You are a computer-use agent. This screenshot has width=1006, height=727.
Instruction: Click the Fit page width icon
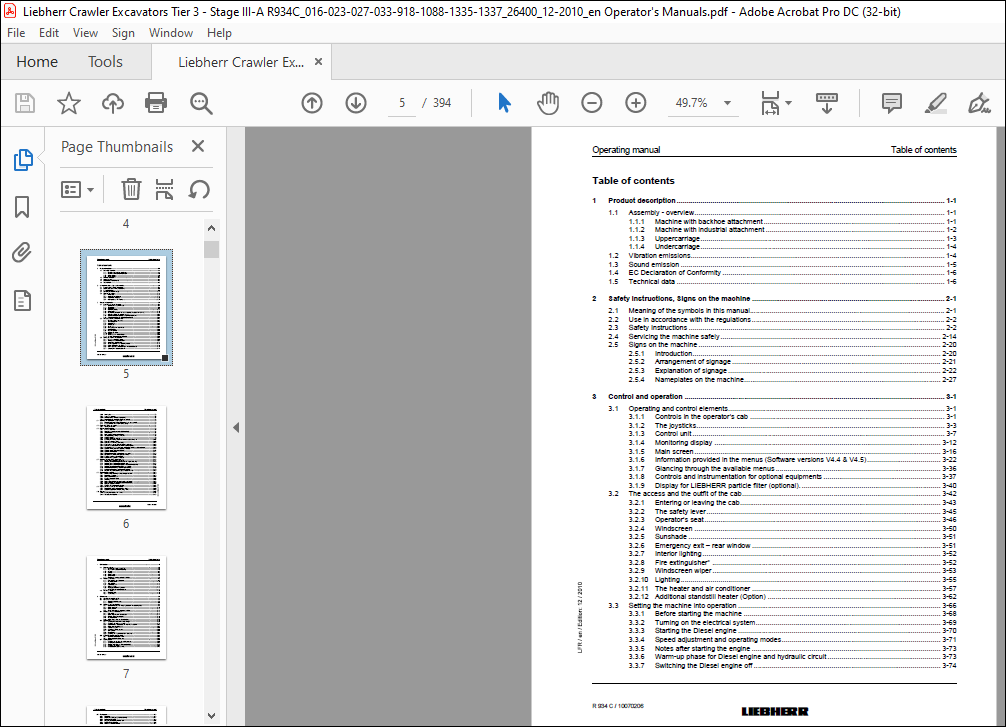770,103
